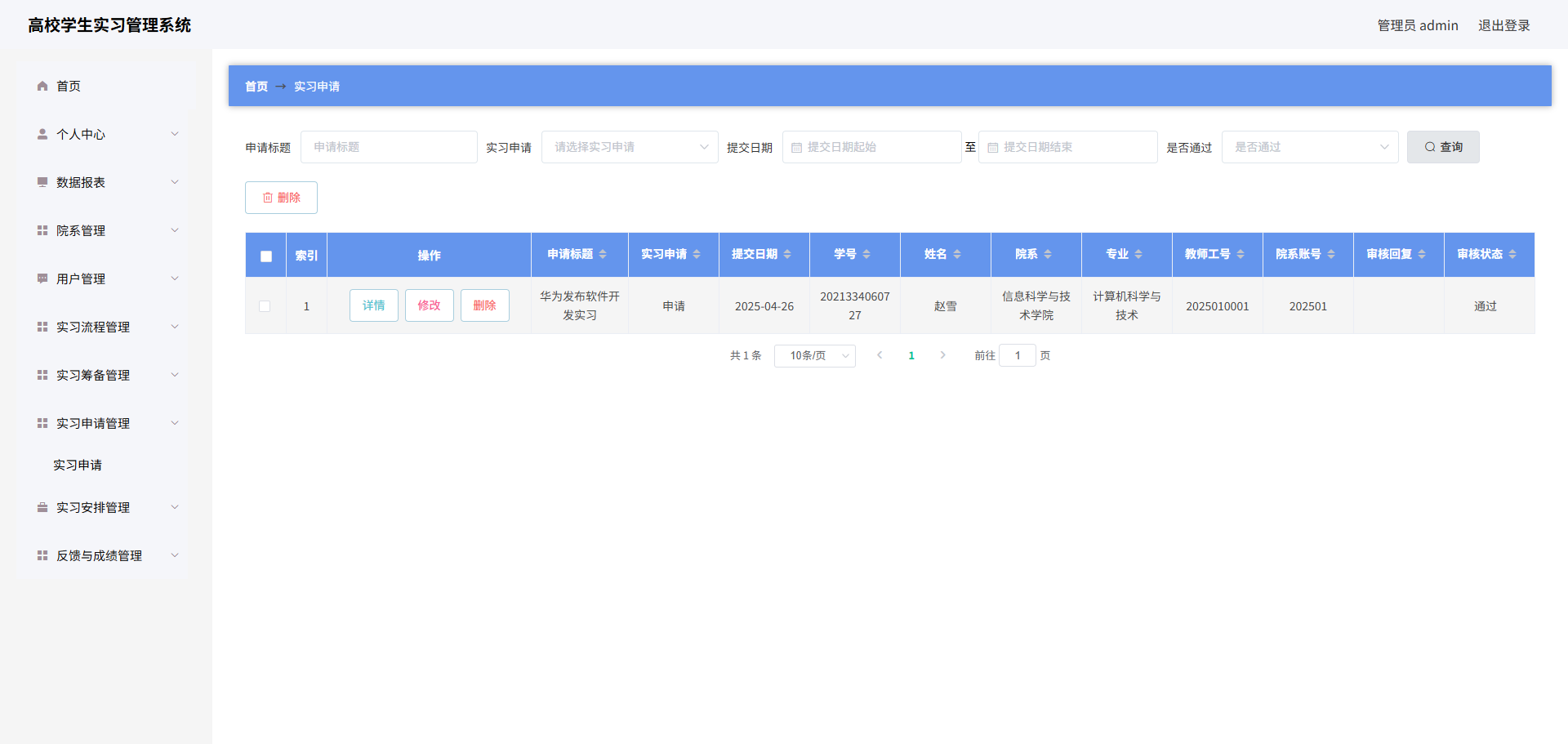Click calendar icon in 提交日期结束 field
The image size is (1568, 744).
click(993, 148)
